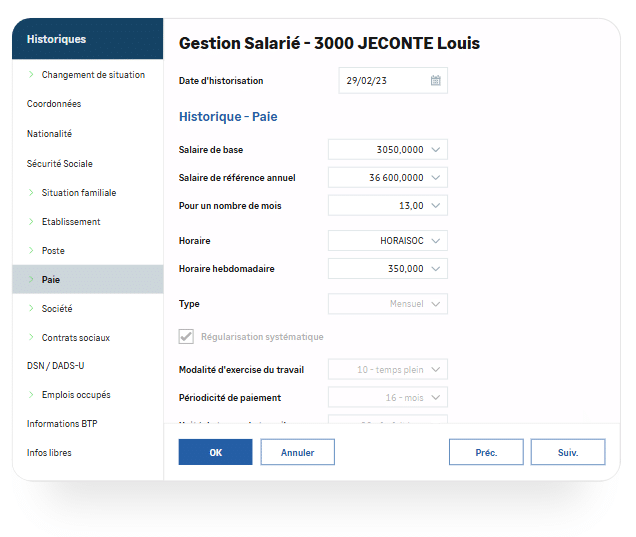Click the Gestion Salarié title text
Viewport: 636px width, 537px height.
[329, 43]
